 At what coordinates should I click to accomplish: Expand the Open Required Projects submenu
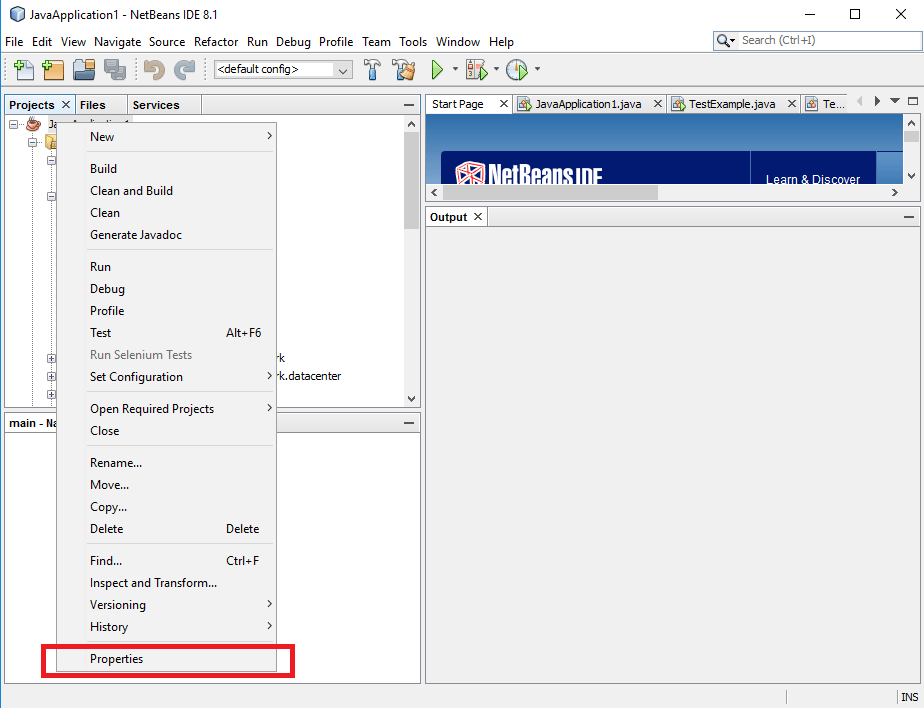pyautogui.click(x=269, y=408)
